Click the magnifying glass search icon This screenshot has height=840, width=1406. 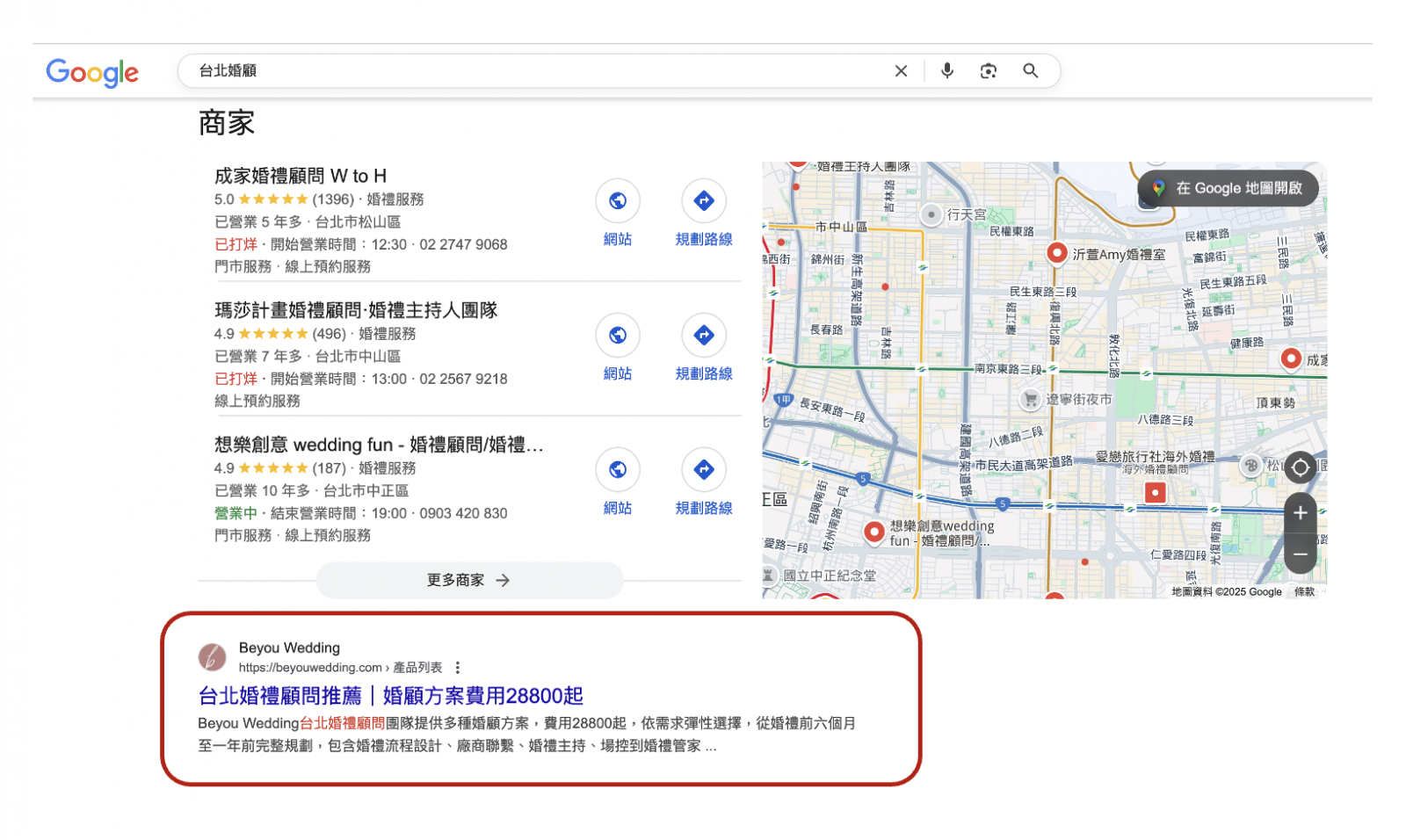1030,71
